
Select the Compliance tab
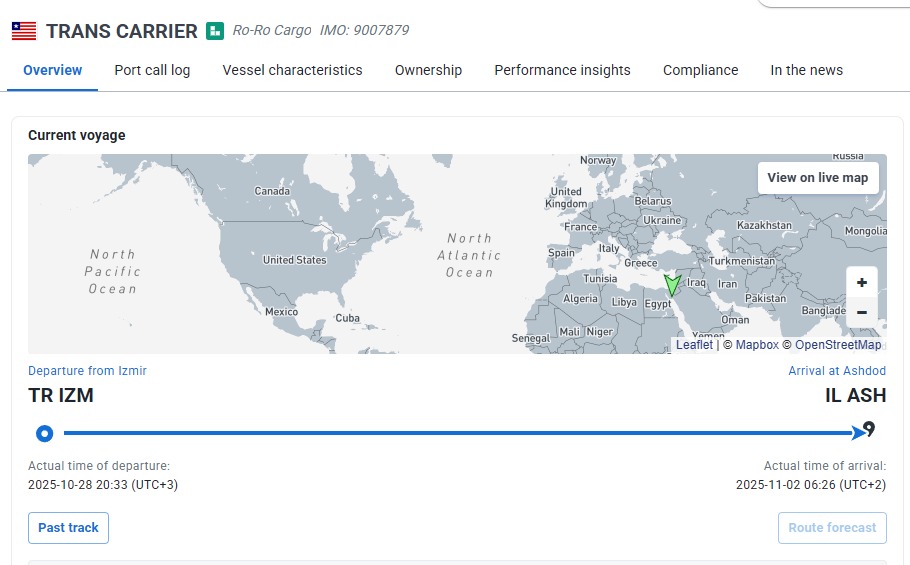(x=700, y=70)
